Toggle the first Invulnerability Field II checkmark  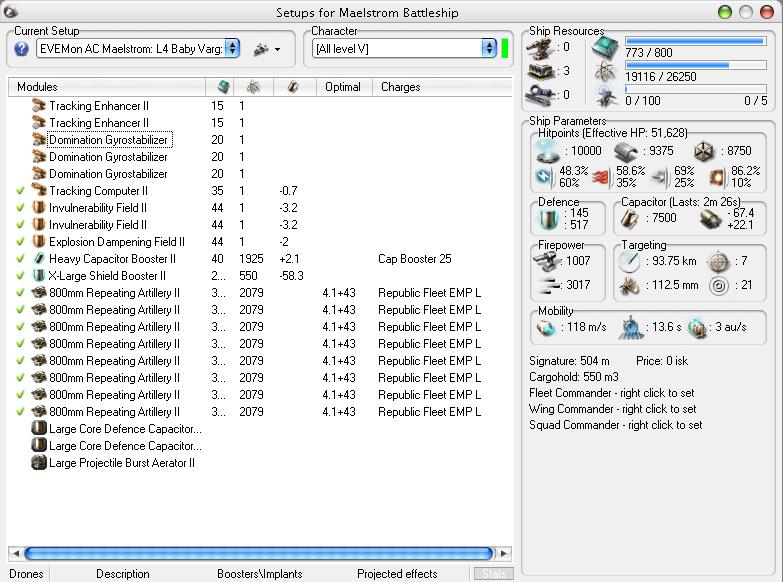[20, 208]
